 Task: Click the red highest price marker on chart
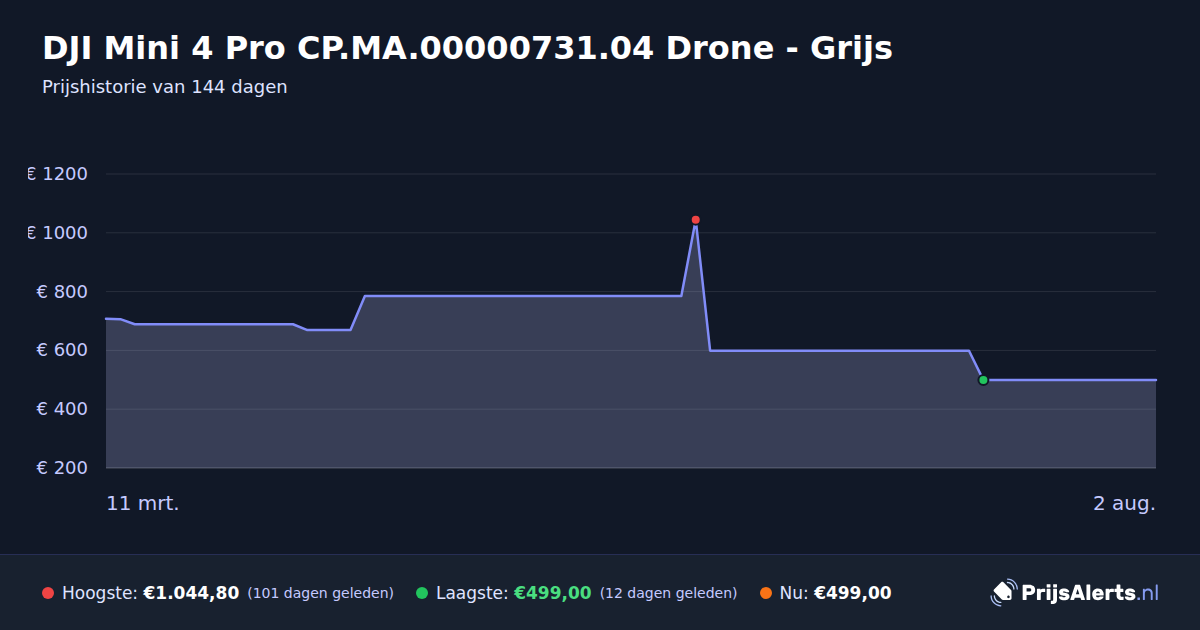[695, 220]
